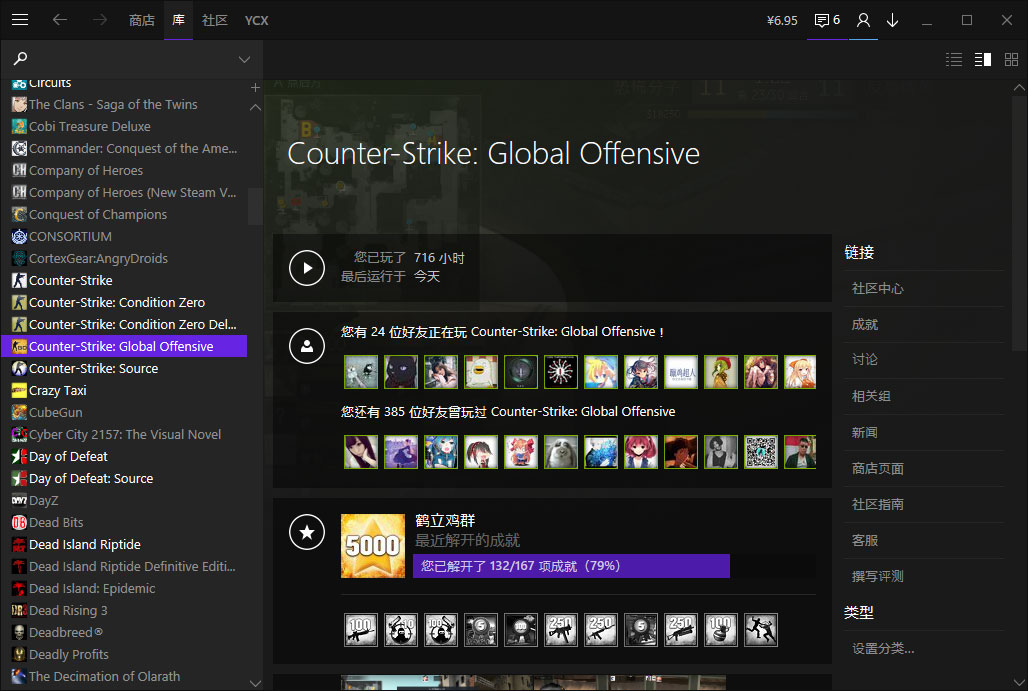This screenshot has width=1028, height=691.
Task: Open the user profile icon
Action: (863, 20)
